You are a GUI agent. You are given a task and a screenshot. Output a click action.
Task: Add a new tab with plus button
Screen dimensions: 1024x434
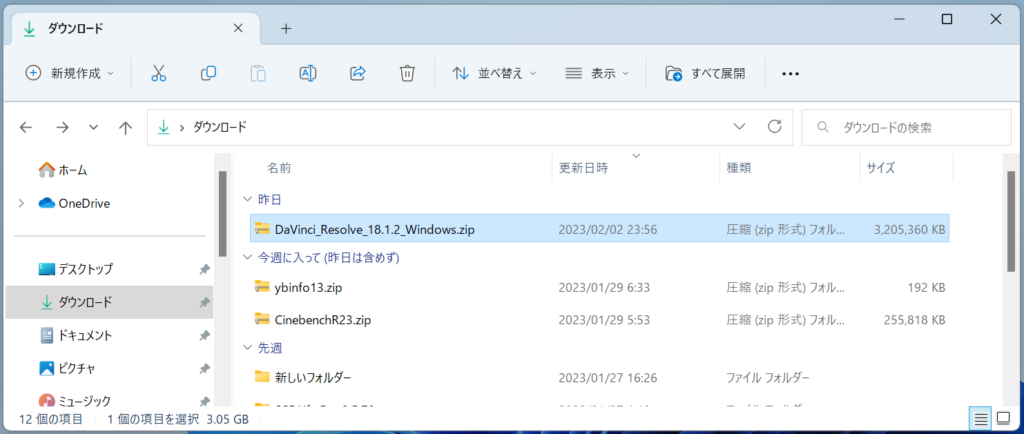pyautogui.click(x=286, y=28)
